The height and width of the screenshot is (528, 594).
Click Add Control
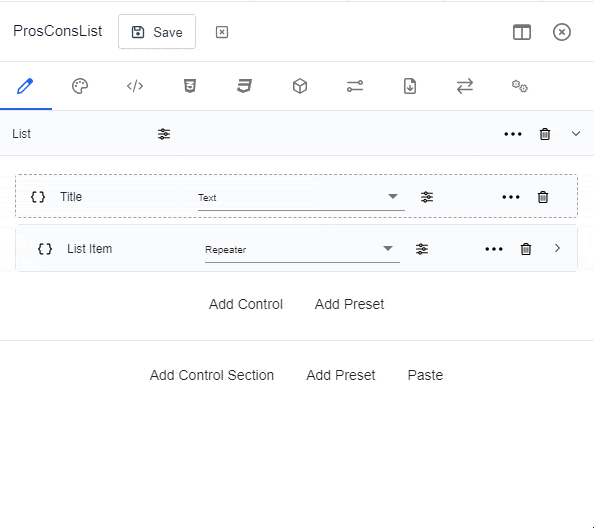click(x=246, y=304)
